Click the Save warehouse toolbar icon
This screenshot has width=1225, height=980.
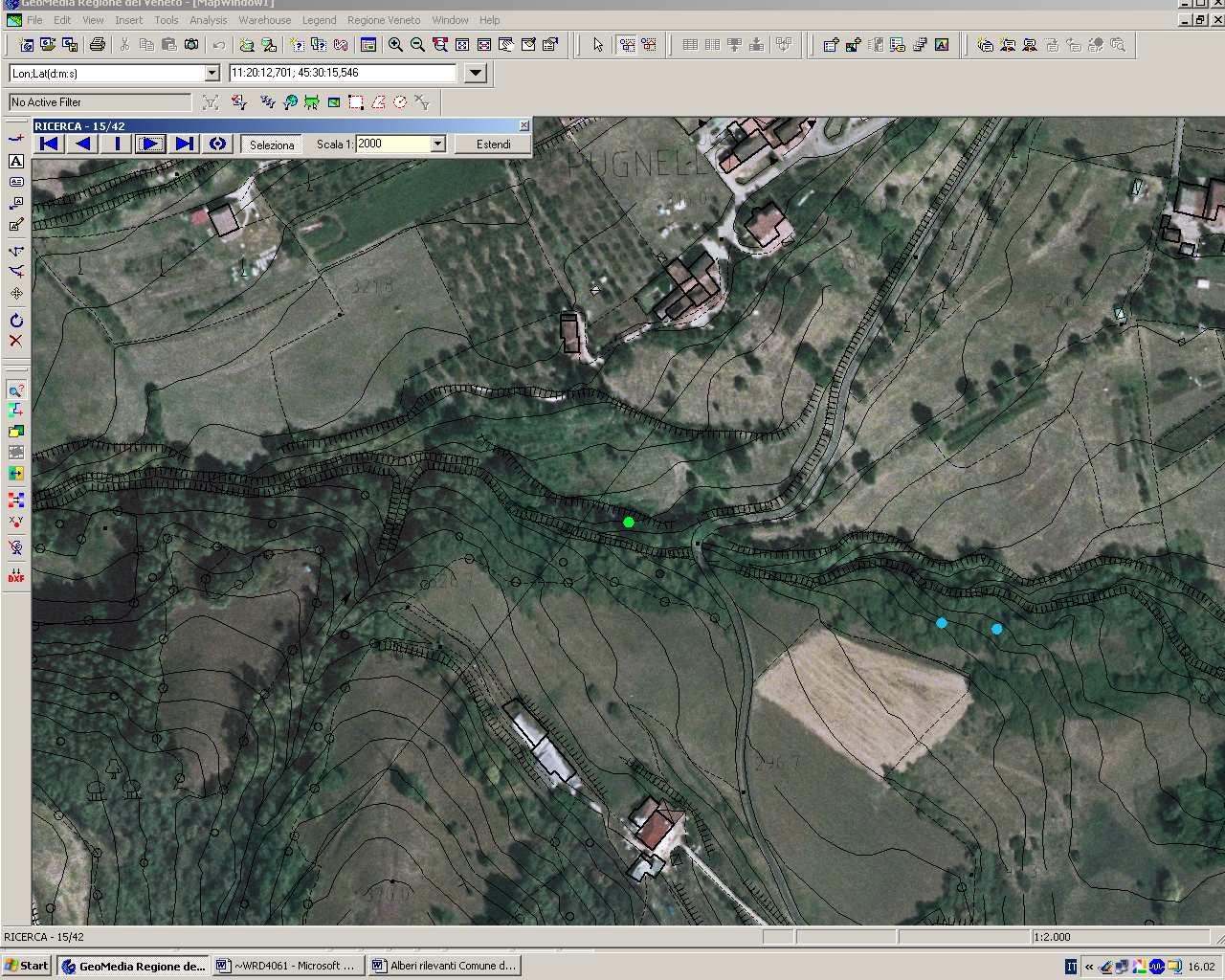70,44
